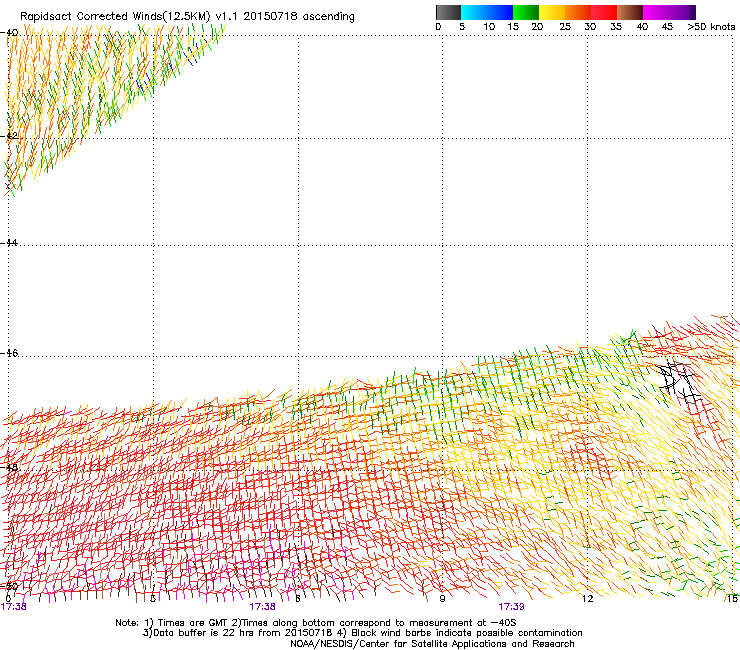
Task: Click the blue 10-15 knots color segment
Action: pos(500,12)
